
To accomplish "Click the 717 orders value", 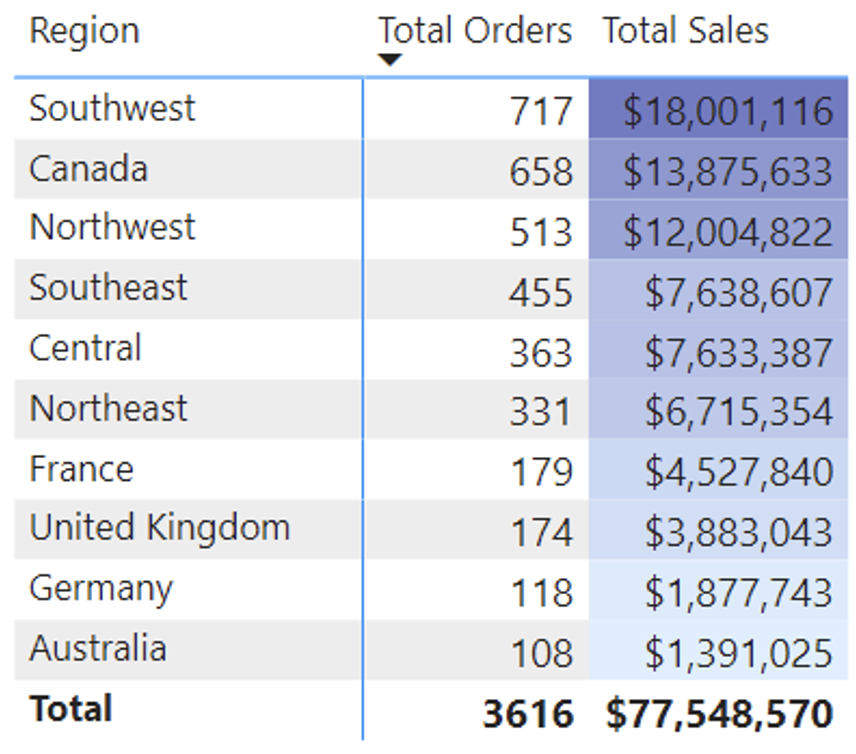I will coord(541,111).
